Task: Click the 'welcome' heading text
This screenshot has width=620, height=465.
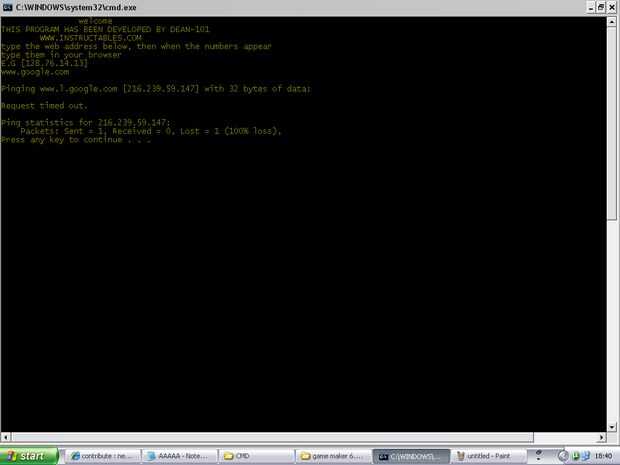Action: tap(95, 21)
